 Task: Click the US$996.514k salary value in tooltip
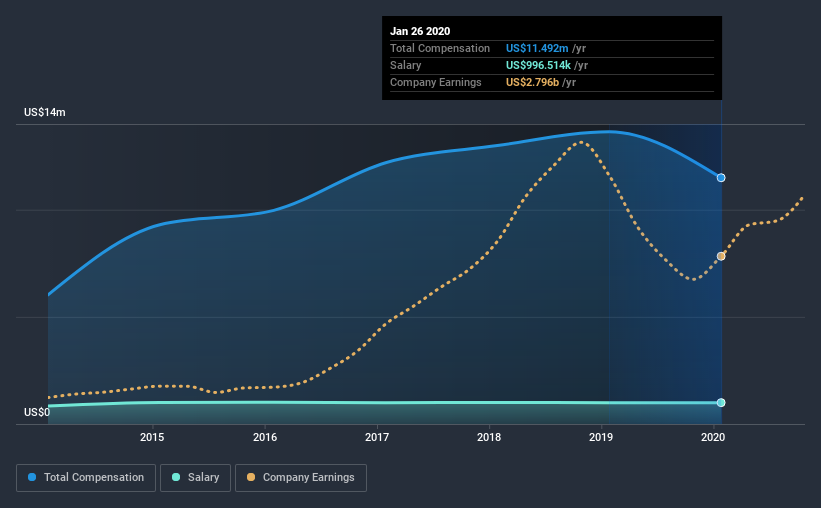[x=538, y=65]
